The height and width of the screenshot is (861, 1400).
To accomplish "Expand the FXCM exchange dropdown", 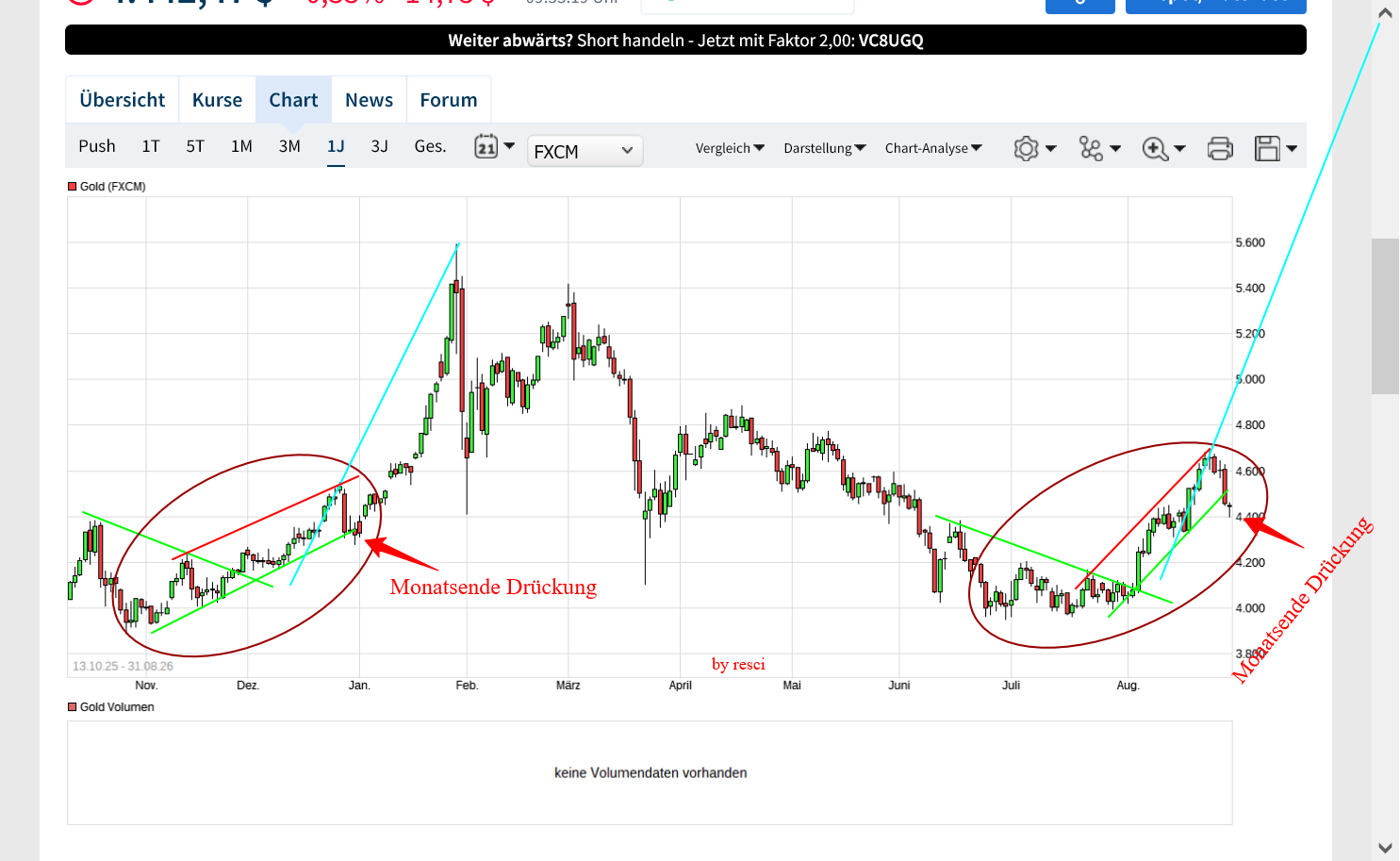I will (585, 151).
